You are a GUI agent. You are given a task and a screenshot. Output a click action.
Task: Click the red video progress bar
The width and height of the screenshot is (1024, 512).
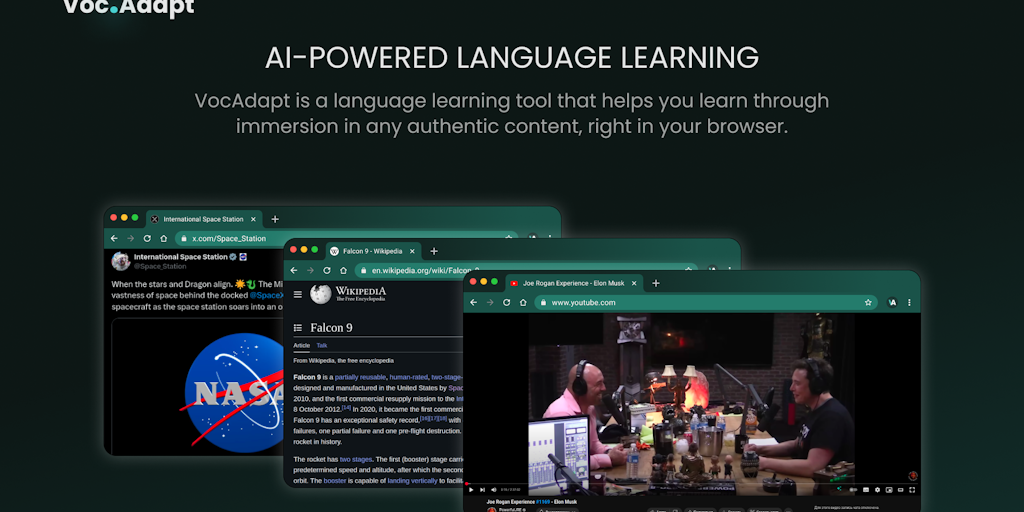coord(692,484)
